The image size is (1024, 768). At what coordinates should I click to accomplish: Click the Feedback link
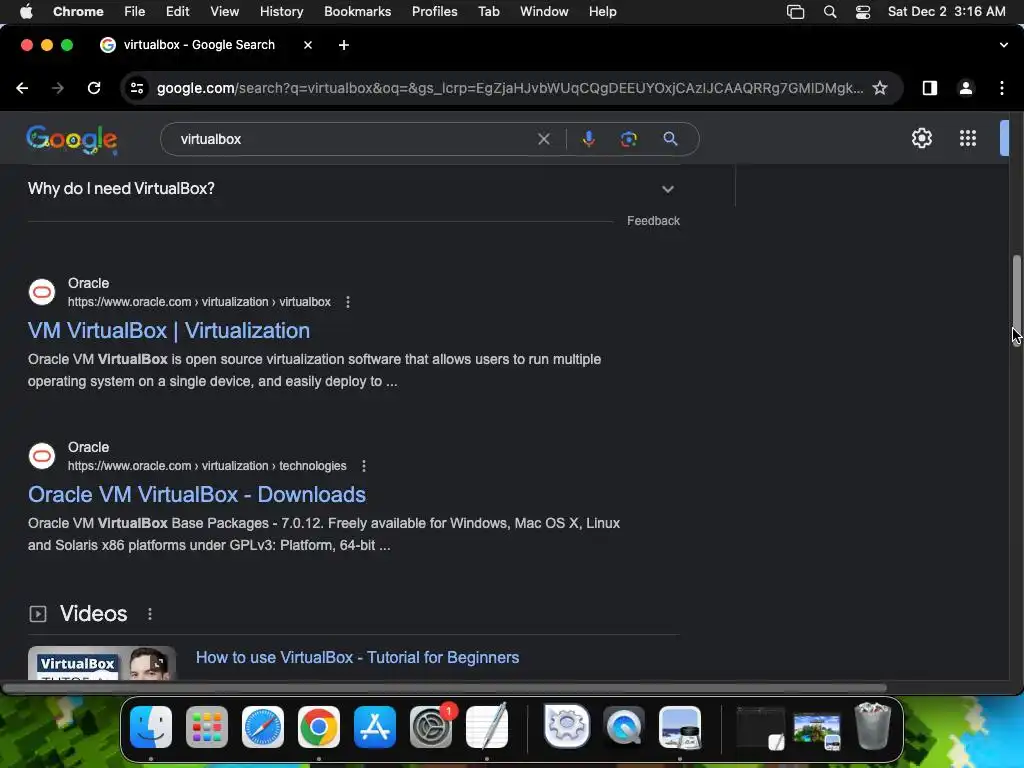coord(653,221)
